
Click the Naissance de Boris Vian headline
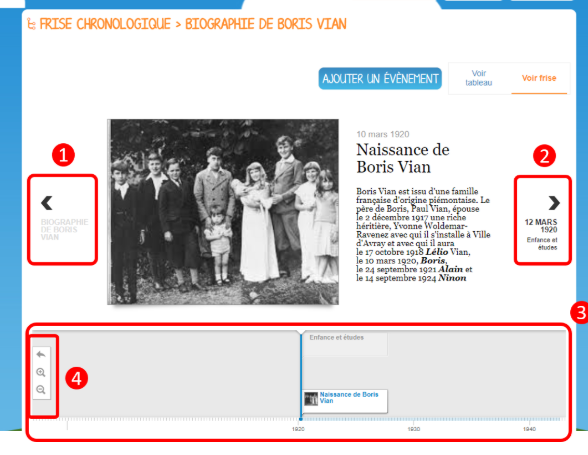point(403,158)
